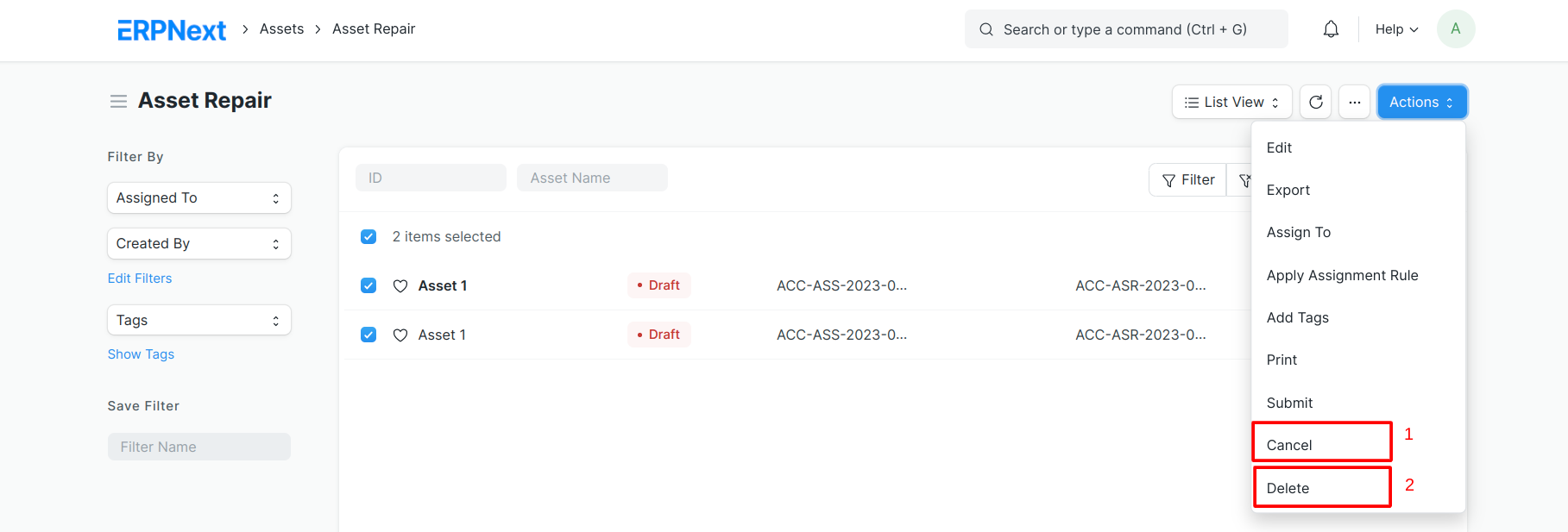The width and height of the screenshot is (1568, 532).
Task: Open the Filter button
Action: (x=1188, y=179)
